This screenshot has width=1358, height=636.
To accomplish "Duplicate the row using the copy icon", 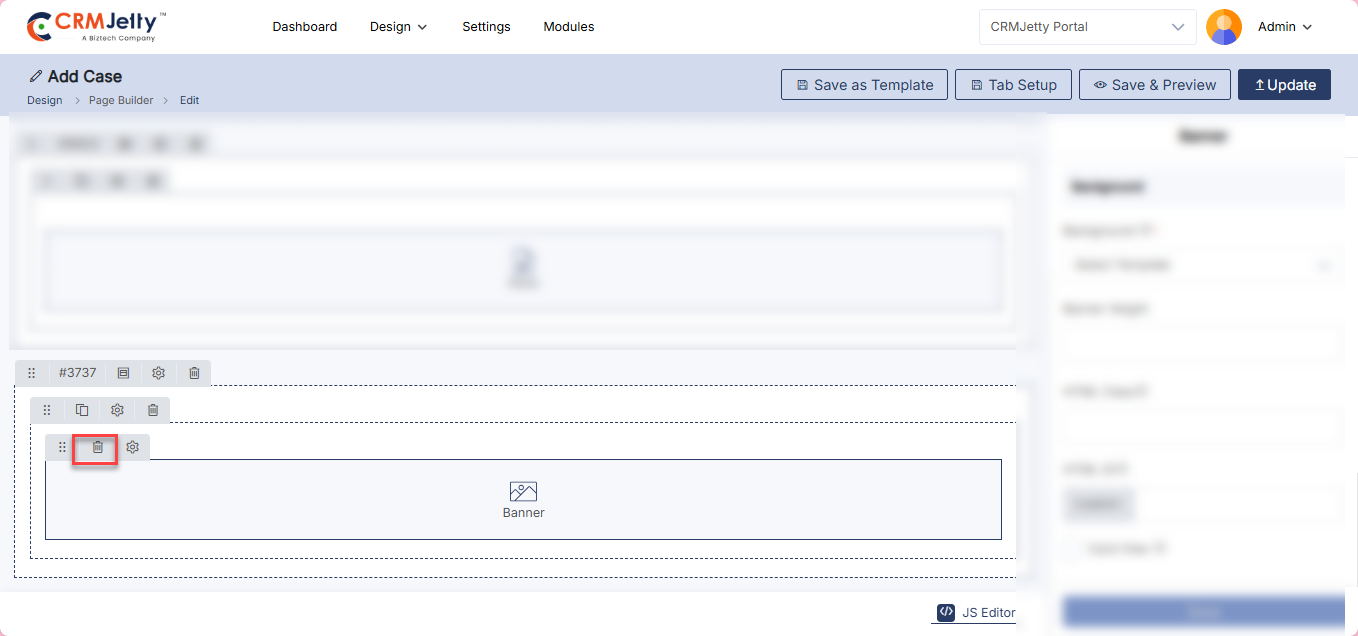I will click(82, 410).
